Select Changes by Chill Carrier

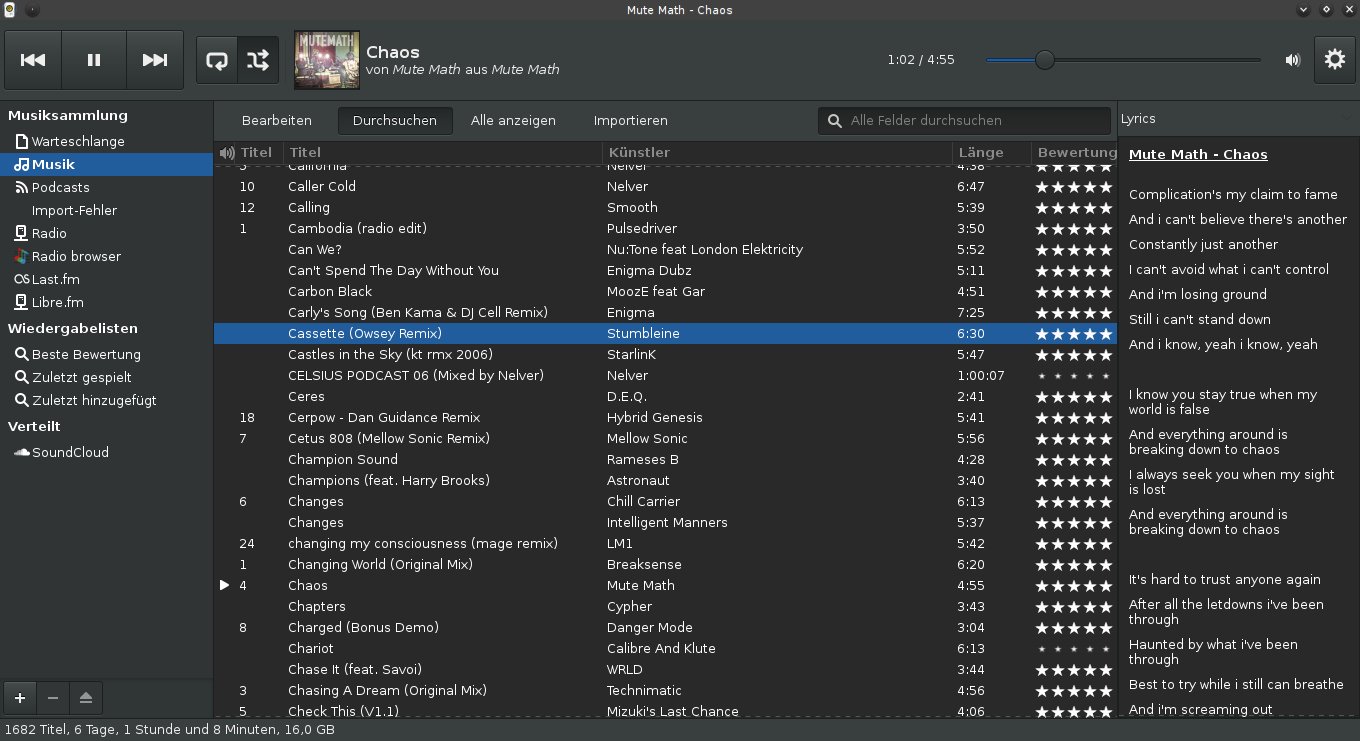click(665, 502)
